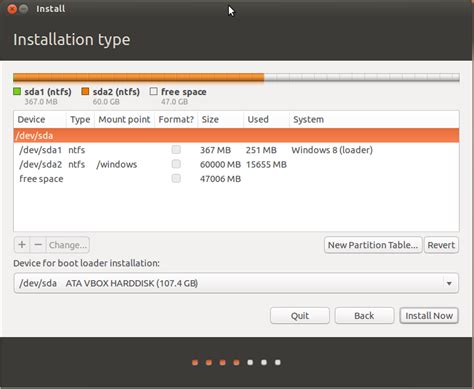Select /dev/sda ATA VBOX HARDDISK combo box

(x=236, y=283)
